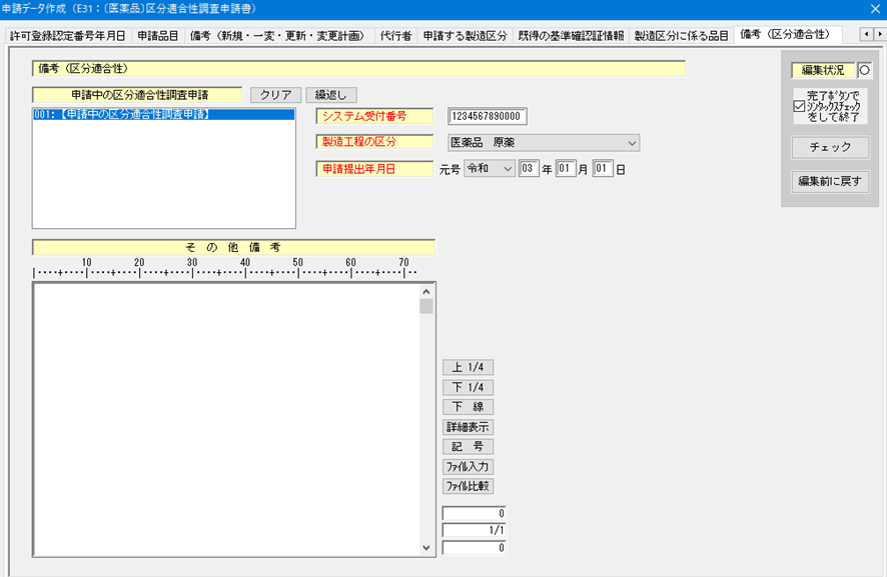The width and height of the screenshot is (887, 577).
Task: Click the 下線 button
Action: tap(468, 407)
